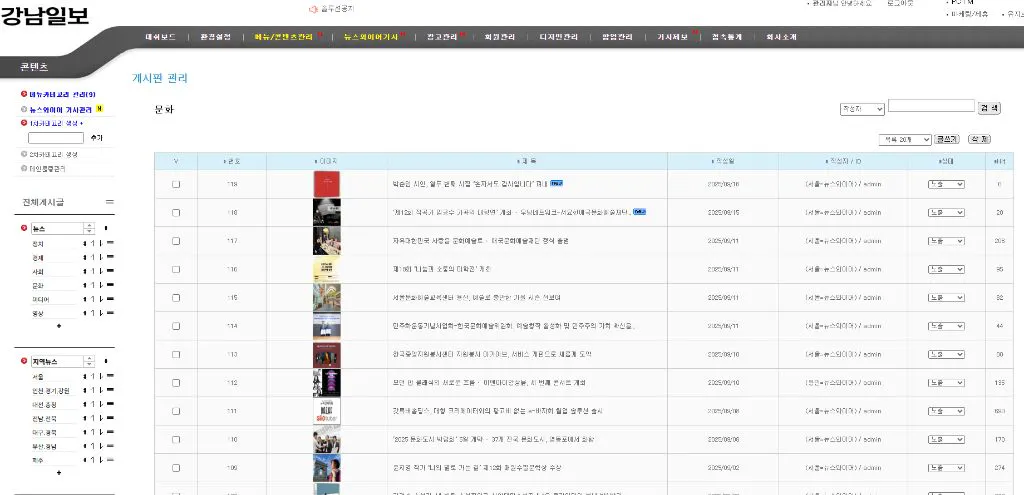The height and width of the screenshot is (495, 1024).
Task: Click the minus icon beside 부산.경남 region
Action: tap(110, 447)
